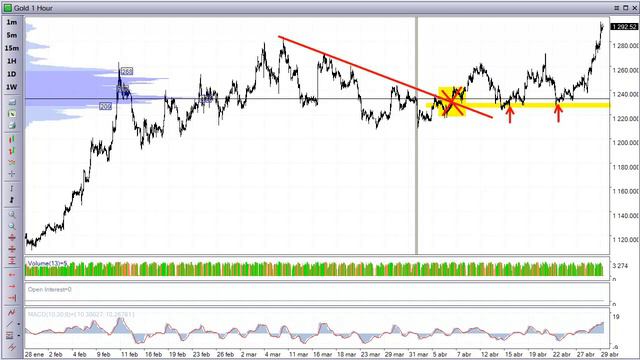Image resolution: width=640 pixels, height=360 pixels.
Task: Click the 29 abr date label
Action: (610, 354)
